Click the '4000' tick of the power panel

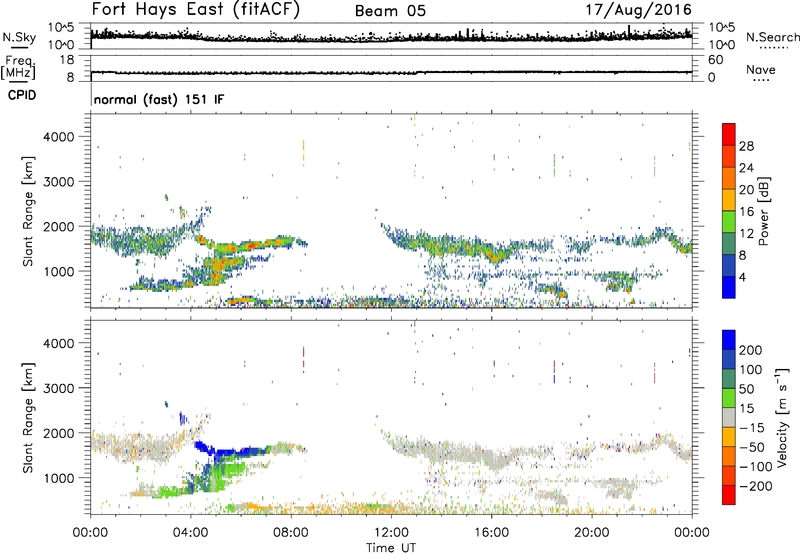pos(59,137)
